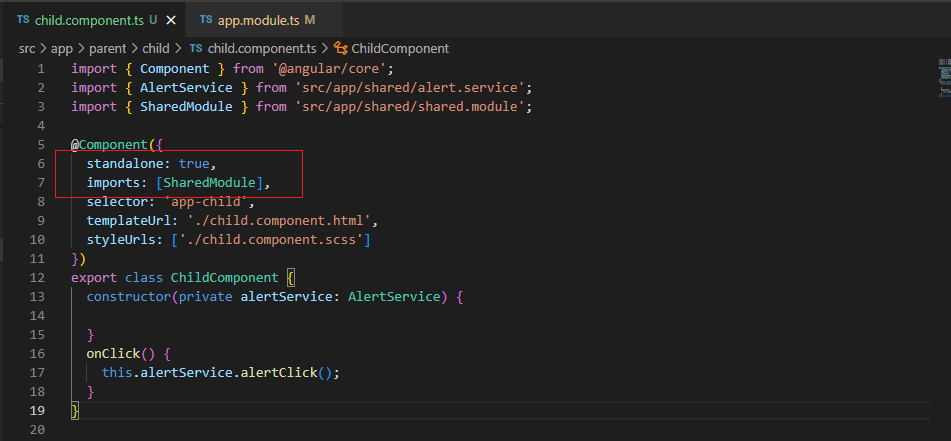Click child.component.ts in breadcrumb path
This screenshot has height=441, width=951.
click(262, 49)
